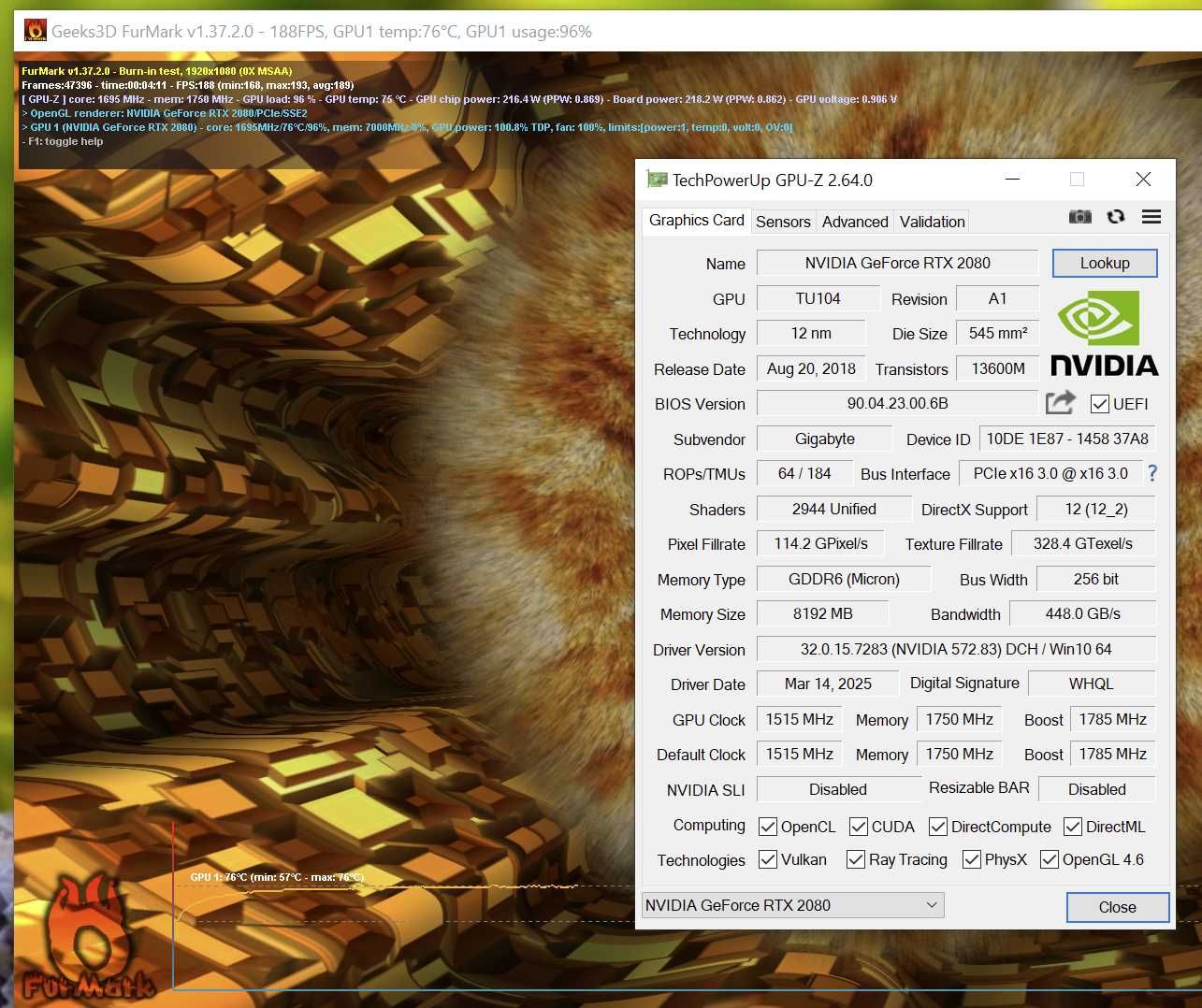Click the DirectX Support value 12 (12_2)
The image size is (1202, 1008).
pyautogui.click(x=1096, y=509)
